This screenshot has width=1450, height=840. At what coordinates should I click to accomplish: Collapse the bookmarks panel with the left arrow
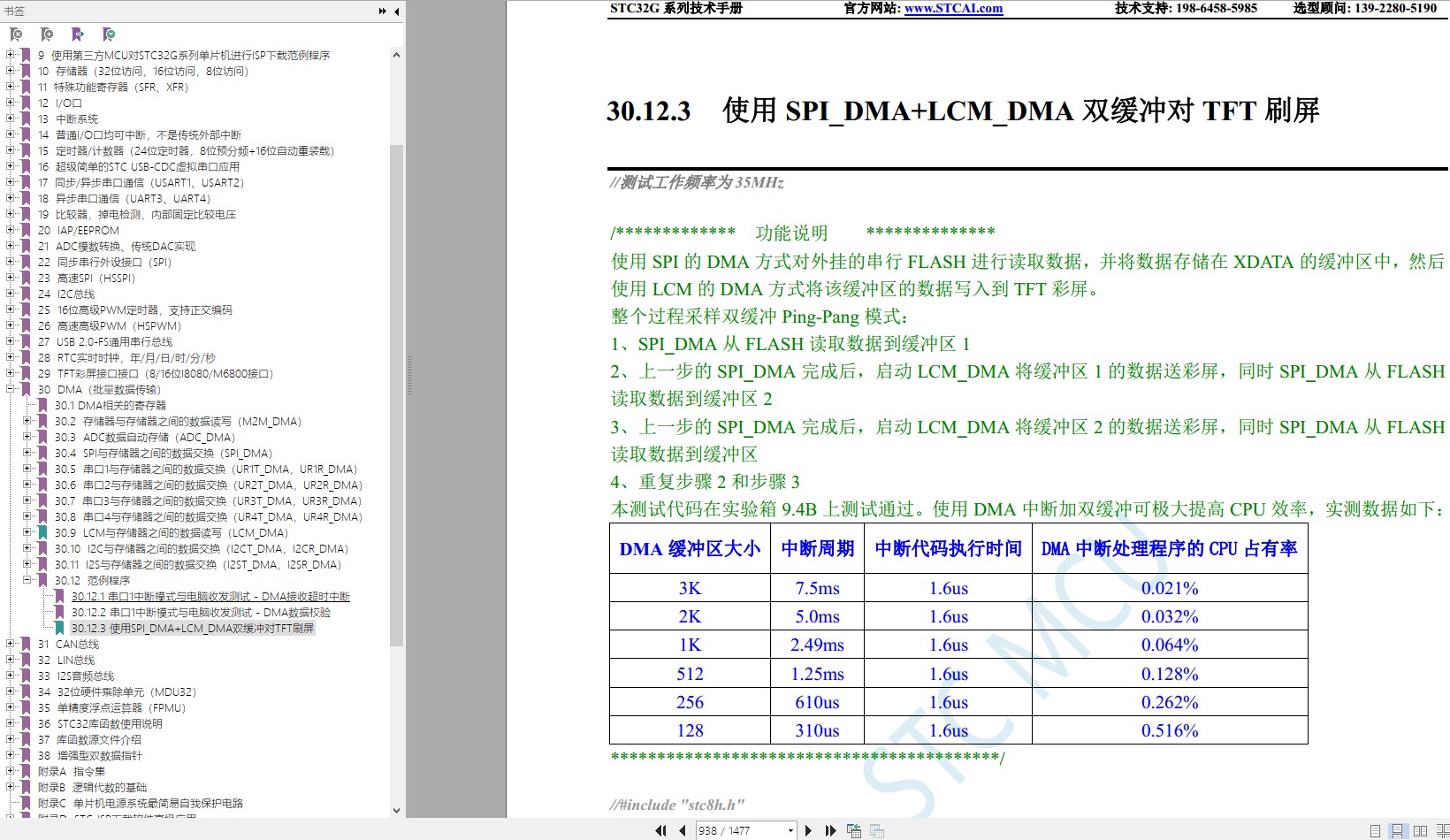(396, 11)
